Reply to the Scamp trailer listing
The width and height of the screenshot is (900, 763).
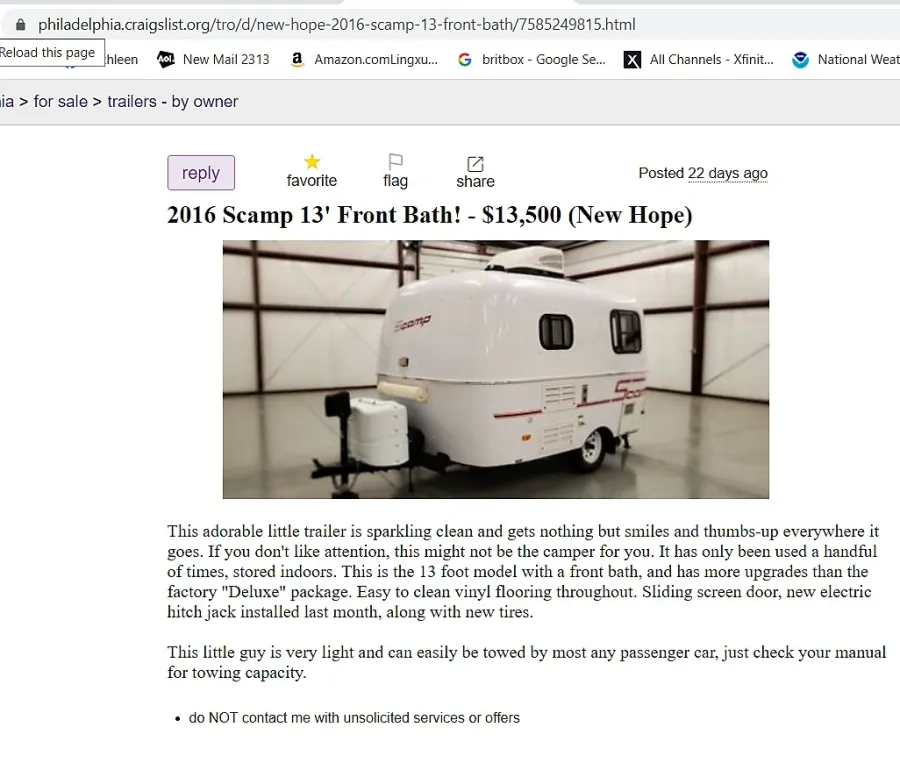[201, 173]
